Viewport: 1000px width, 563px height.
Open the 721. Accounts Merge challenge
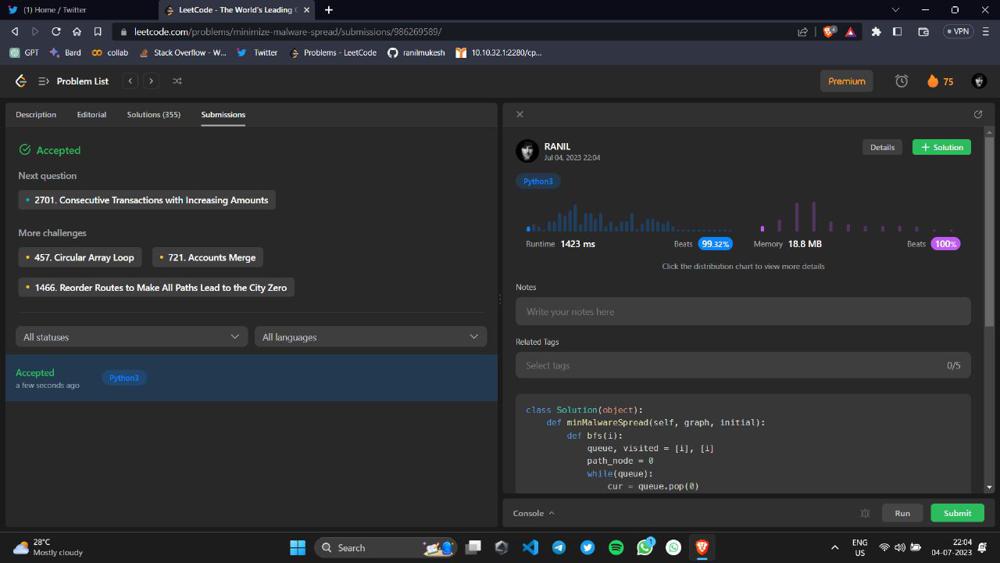coord(207,257)
